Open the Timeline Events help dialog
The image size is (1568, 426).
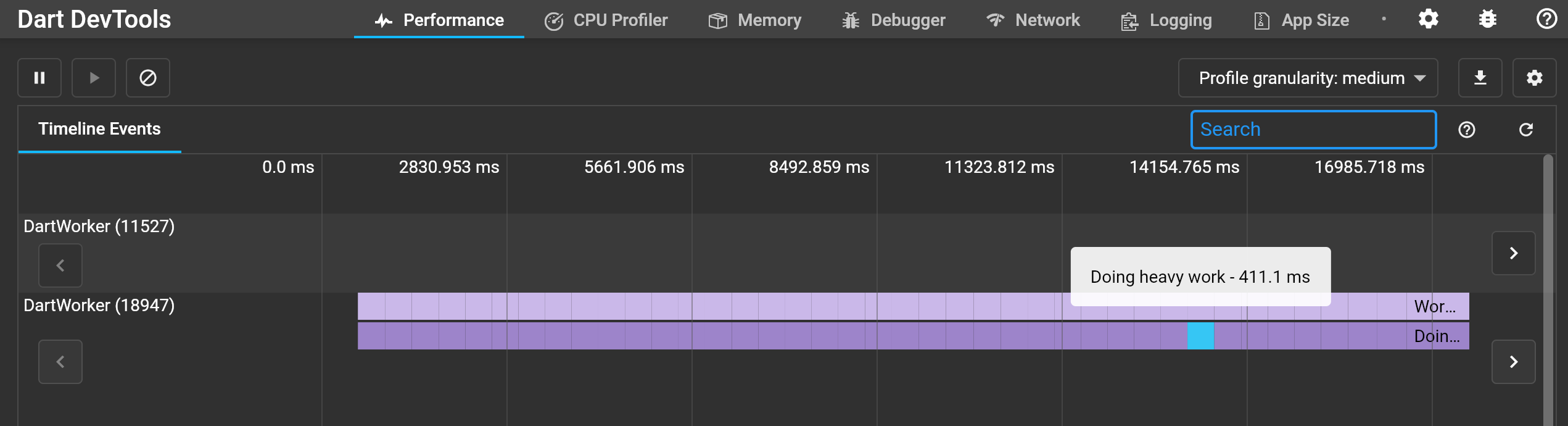click(x=1467, y=130)
